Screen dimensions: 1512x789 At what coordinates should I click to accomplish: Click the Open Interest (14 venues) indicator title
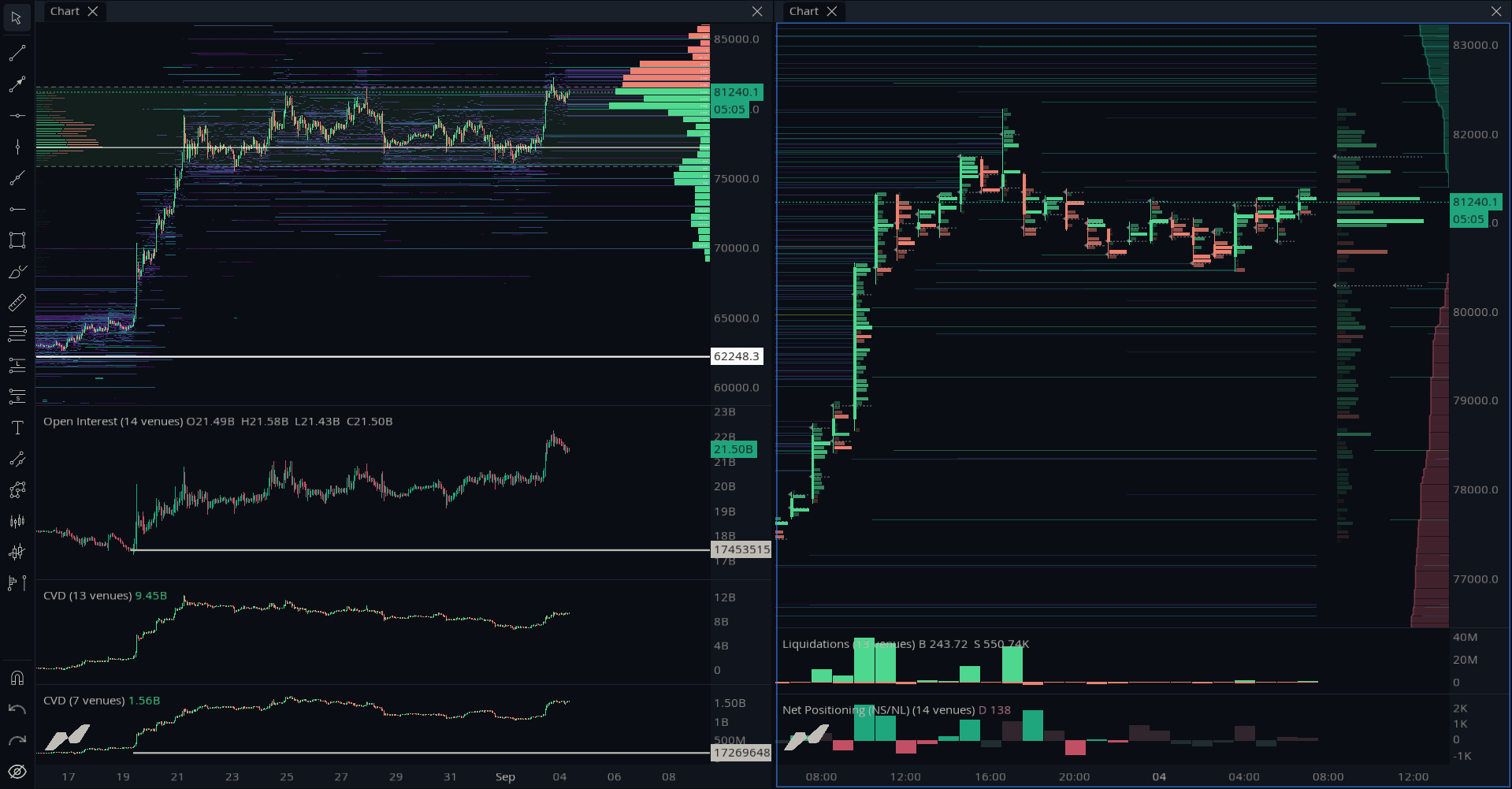(113, 422)
